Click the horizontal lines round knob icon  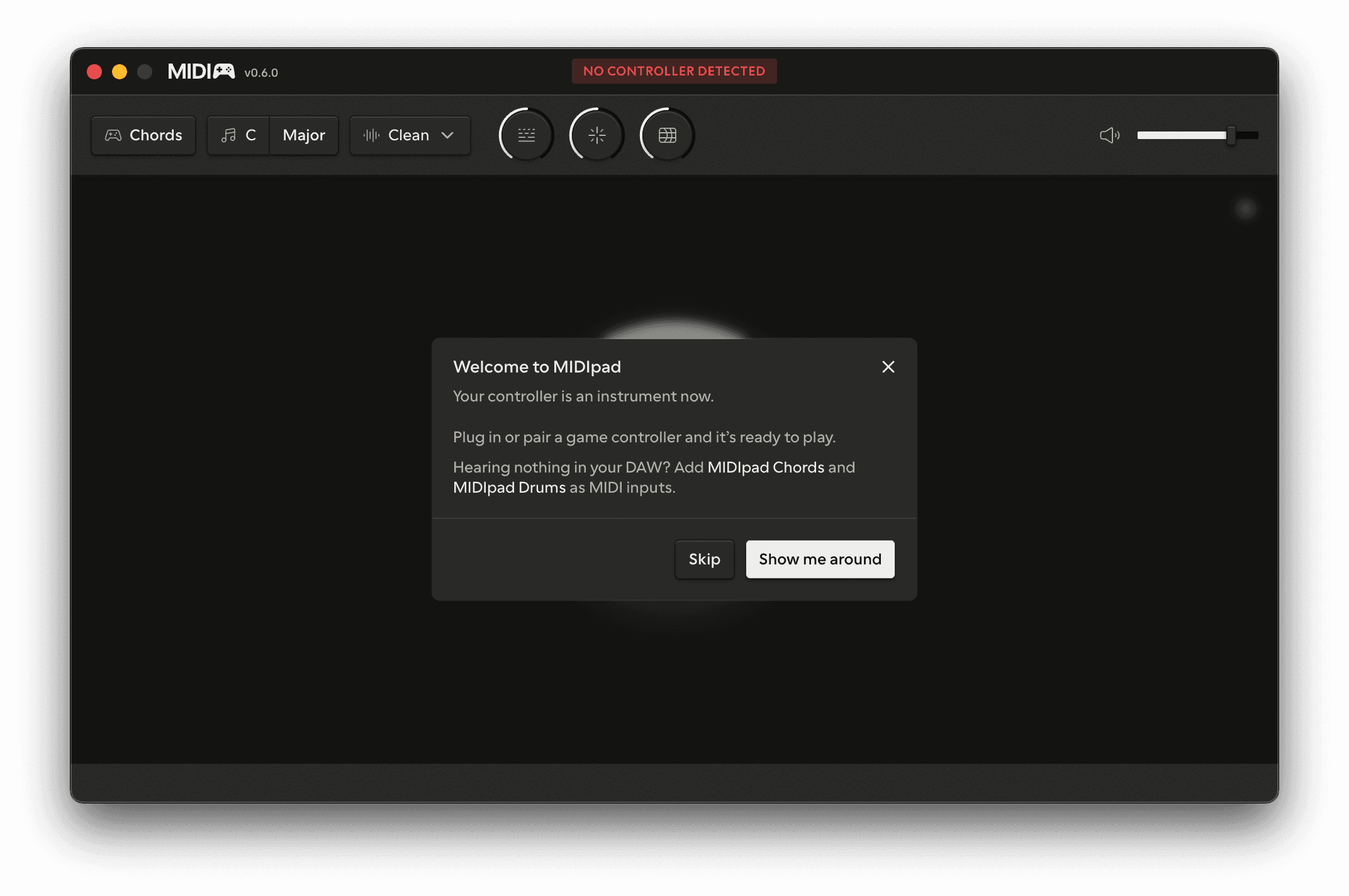527,135
